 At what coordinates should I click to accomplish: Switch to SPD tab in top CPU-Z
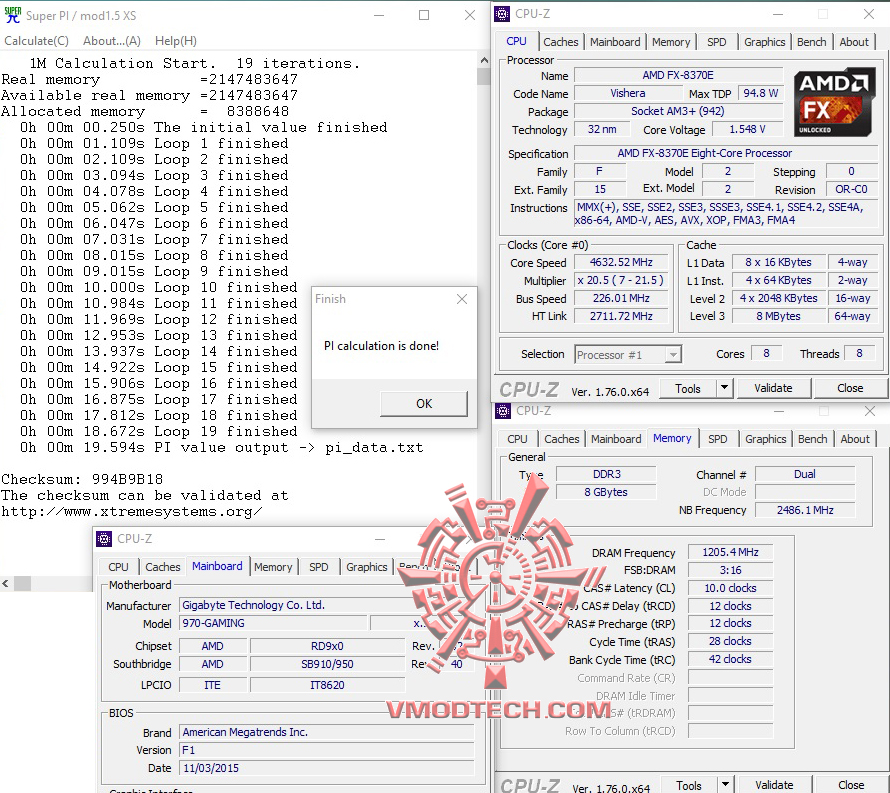pos(717,42)
